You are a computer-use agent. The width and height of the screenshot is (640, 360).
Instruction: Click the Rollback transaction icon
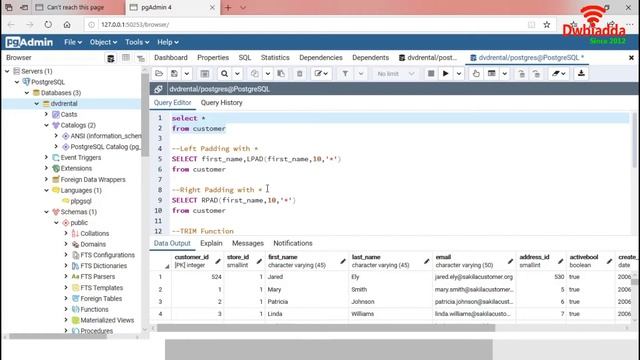[x=536, y=73]
